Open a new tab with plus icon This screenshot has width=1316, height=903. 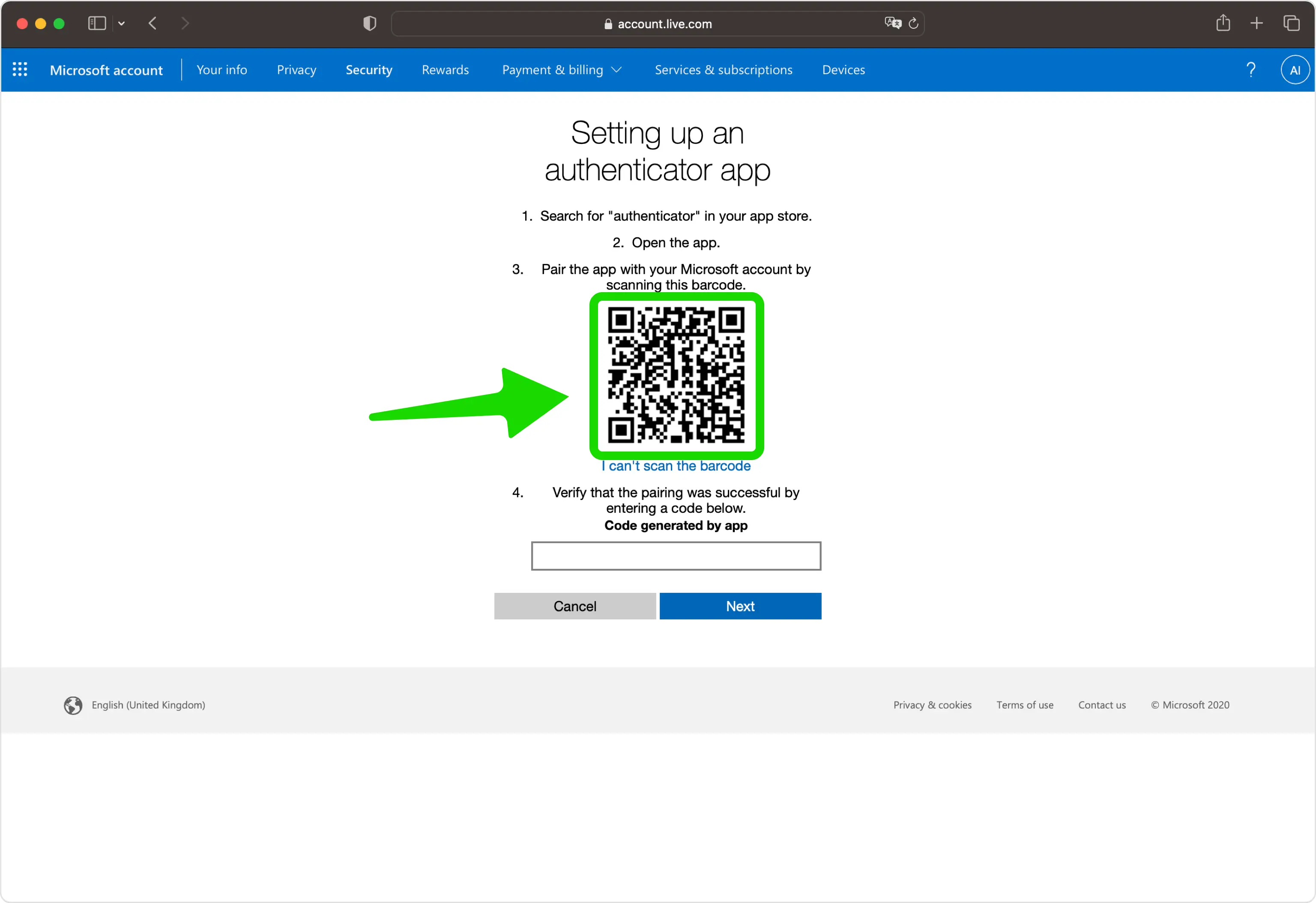[x=1256, y=23]
